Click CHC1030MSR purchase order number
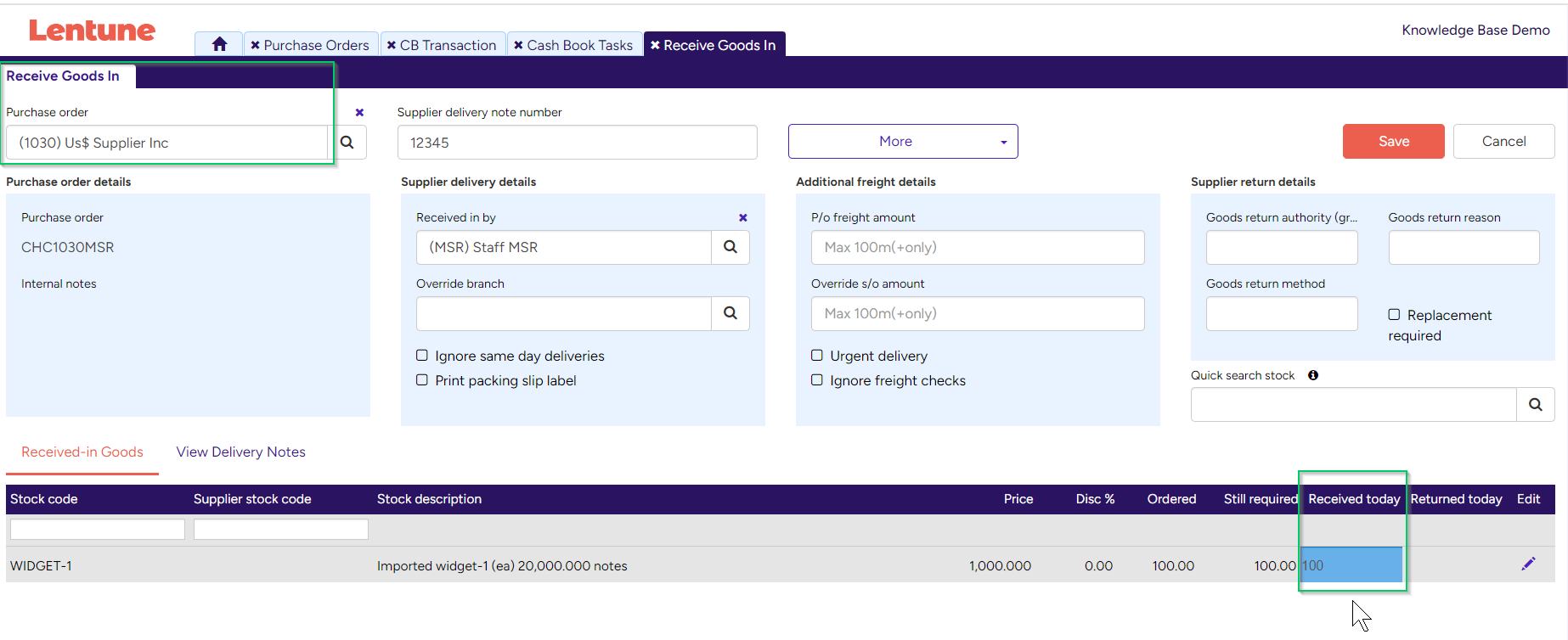This screenshot has height=640, width=1568. (67, 247)
